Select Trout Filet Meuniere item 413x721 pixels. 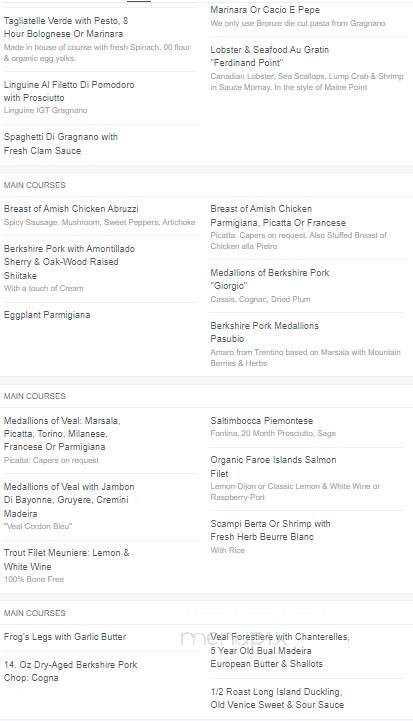point(67,560)
